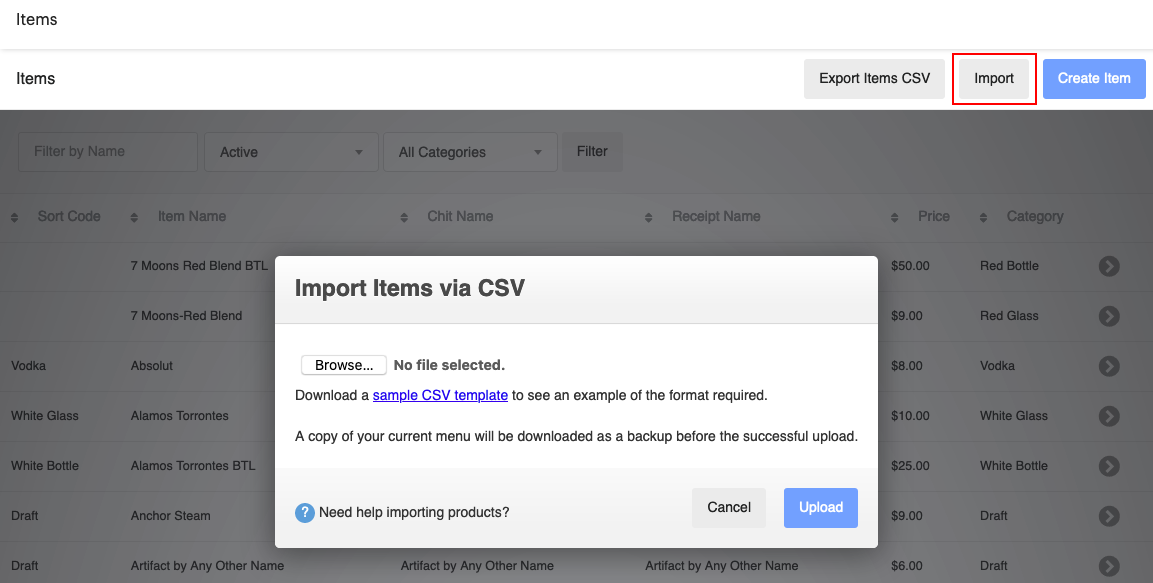
Task: Upload the selected CSV file
Action: (x=820, y=507)
